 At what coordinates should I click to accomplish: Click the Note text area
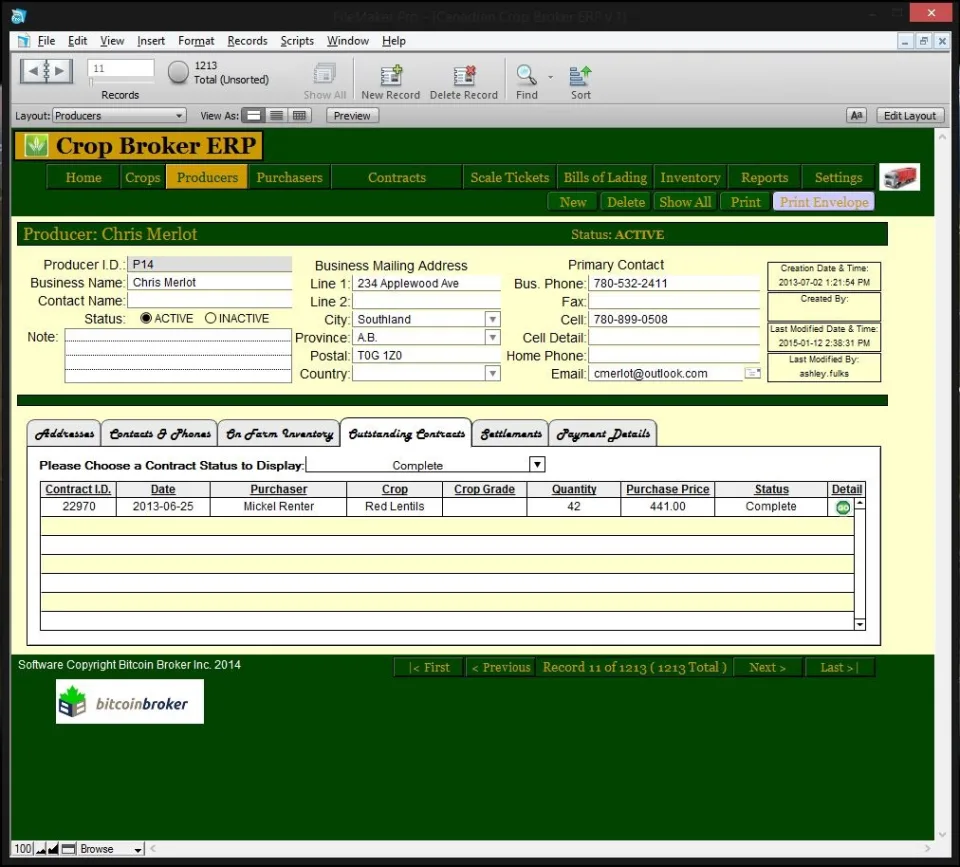click(x=178, y=356)
